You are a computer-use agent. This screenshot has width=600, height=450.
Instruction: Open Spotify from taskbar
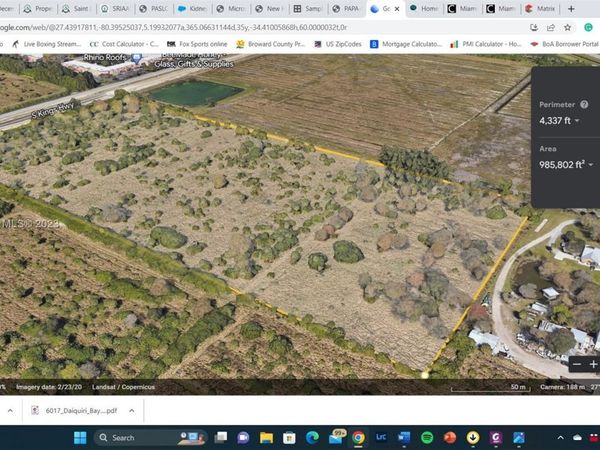[427, 438]
